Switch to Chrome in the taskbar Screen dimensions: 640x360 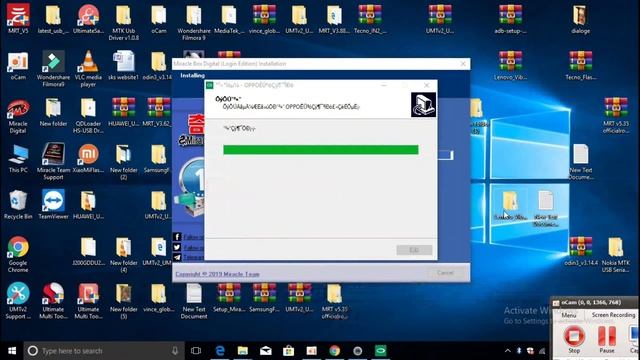click(335, 351)
